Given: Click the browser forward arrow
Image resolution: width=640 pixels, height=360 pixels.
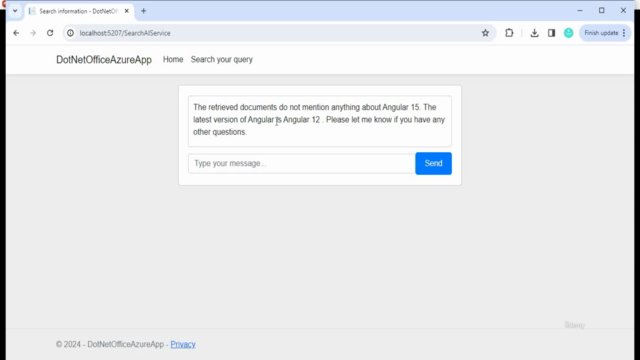Looking at the screenshot, I should pos(33,33).
